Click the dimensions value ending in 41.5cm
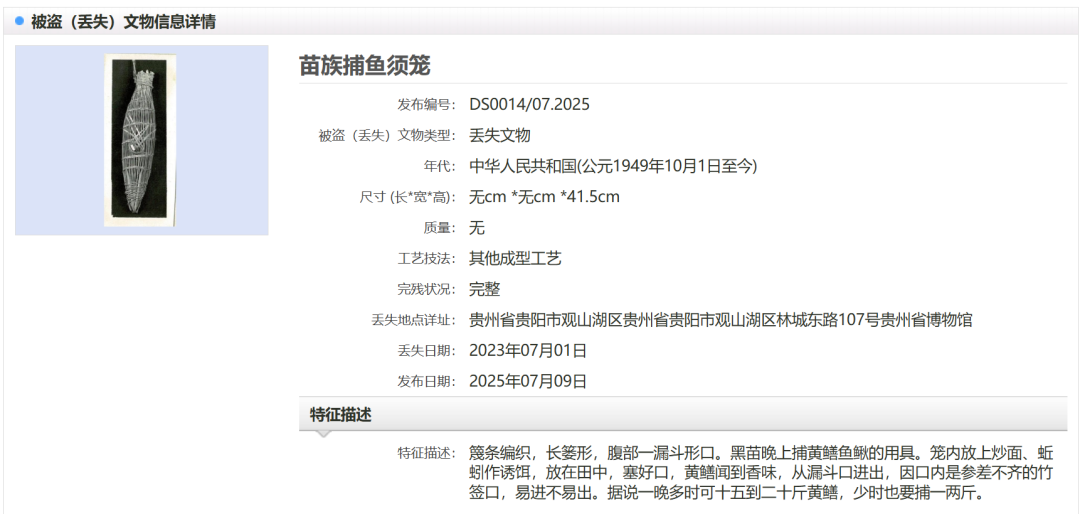 click(544, 197)
